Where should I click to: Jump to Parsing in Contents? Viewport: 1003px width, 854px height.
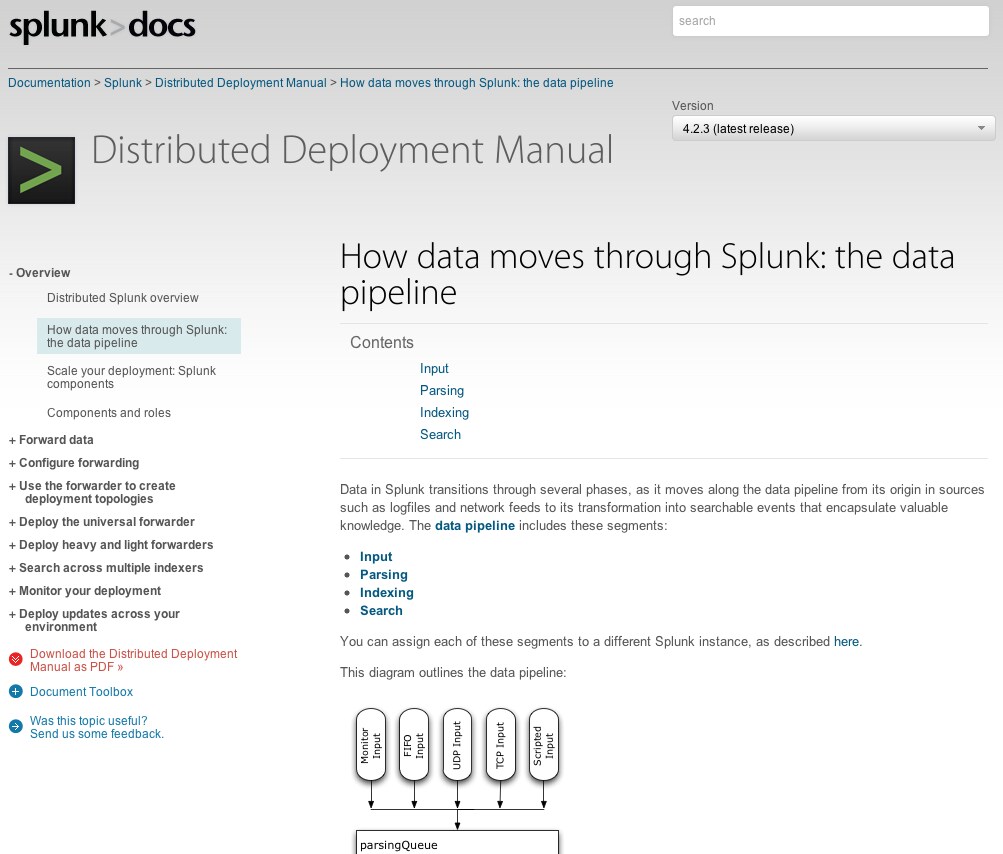point(442,390)
